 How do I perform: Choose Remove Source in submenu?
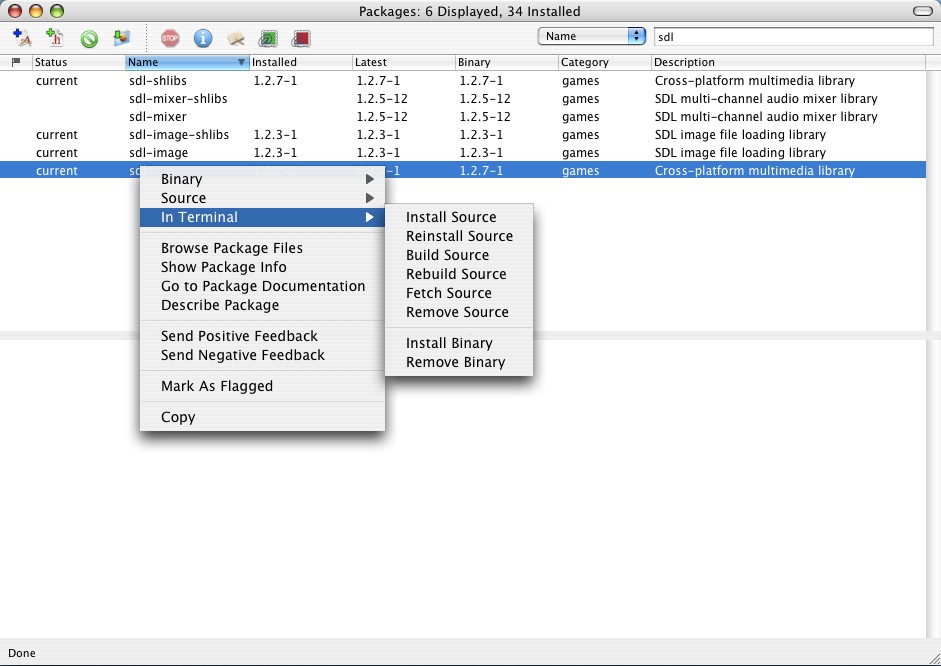pos(459,312)
